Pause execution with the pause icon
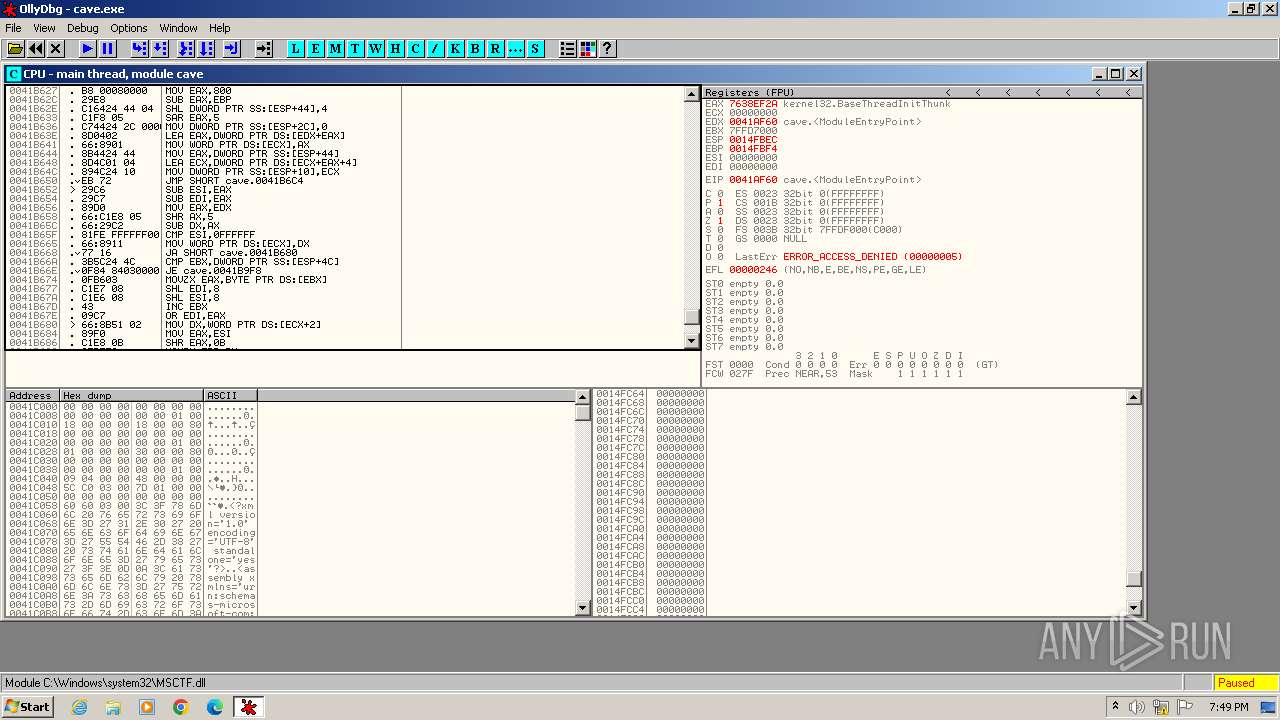This screenshot has width=1280, height=720. [108, 48]
